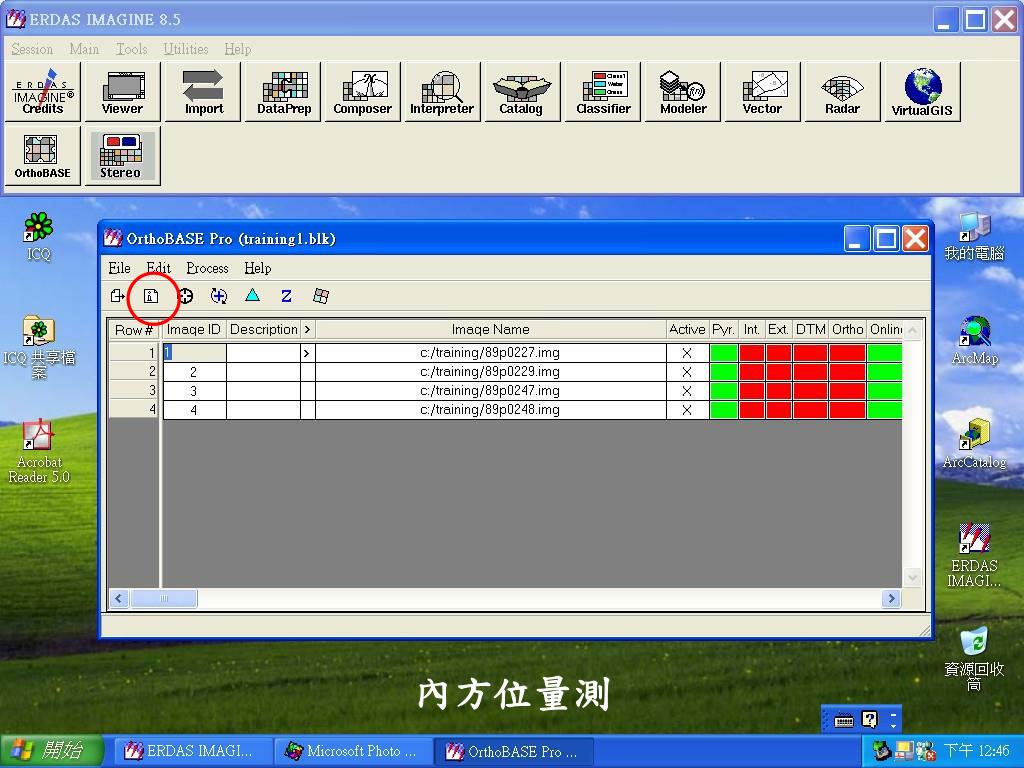Open the frame editor (interior orientation) icon
Screen dimensions: 1024x768
151,296
